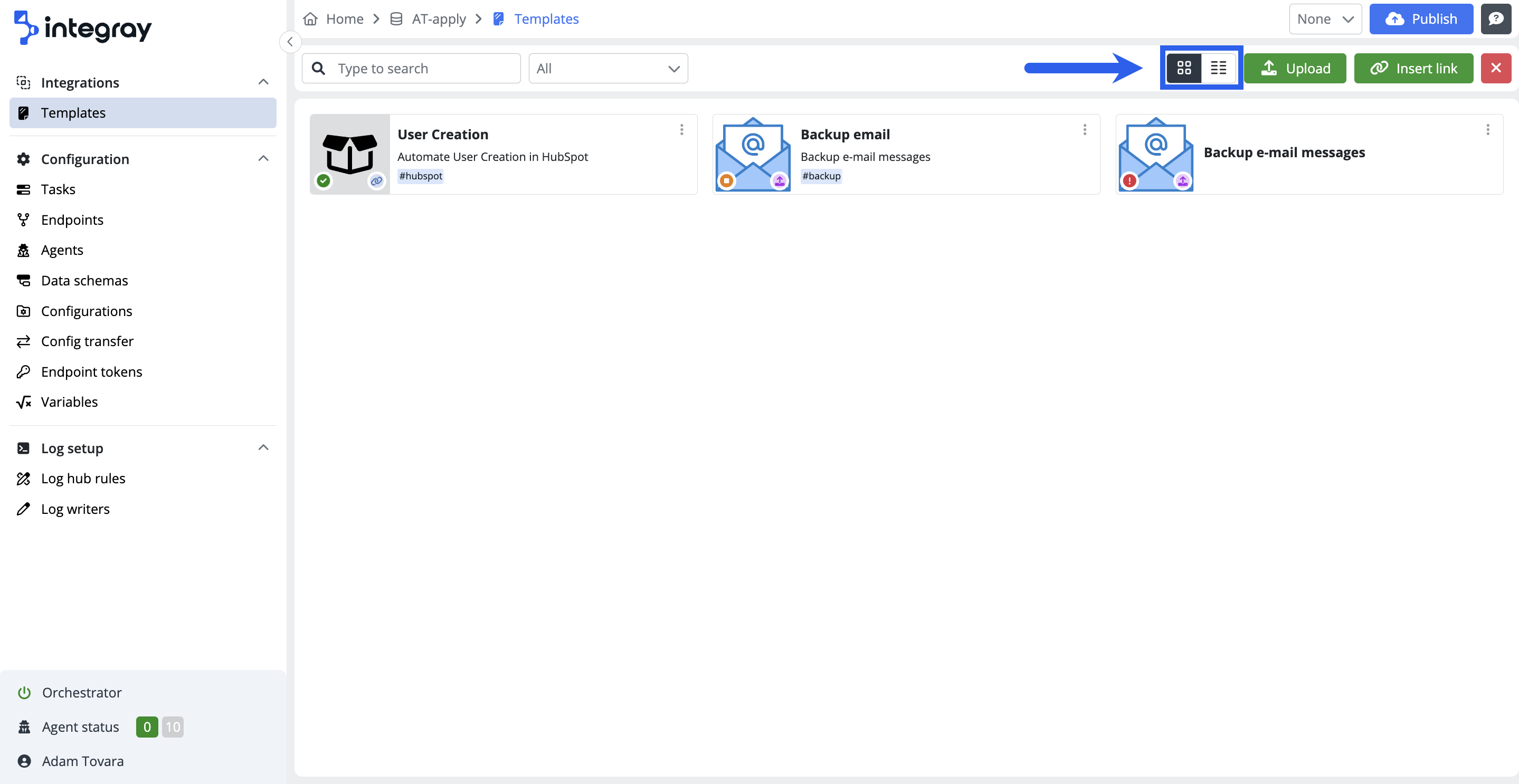This screenshot has height=784, width=1519.
Task: Collapse the Configuration section
Action: (263, 159)
